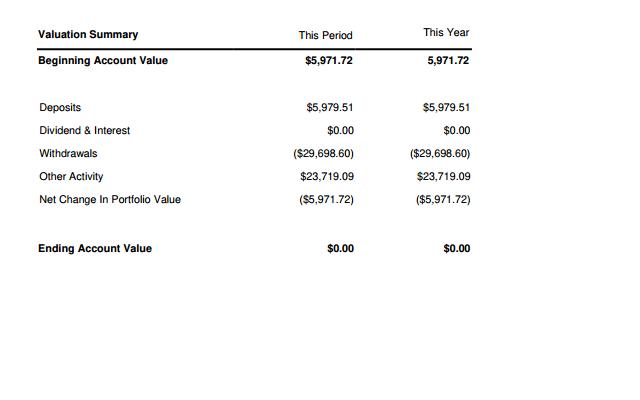
Task: Click the Beginning Account Value label
Action: coord(103,60)
